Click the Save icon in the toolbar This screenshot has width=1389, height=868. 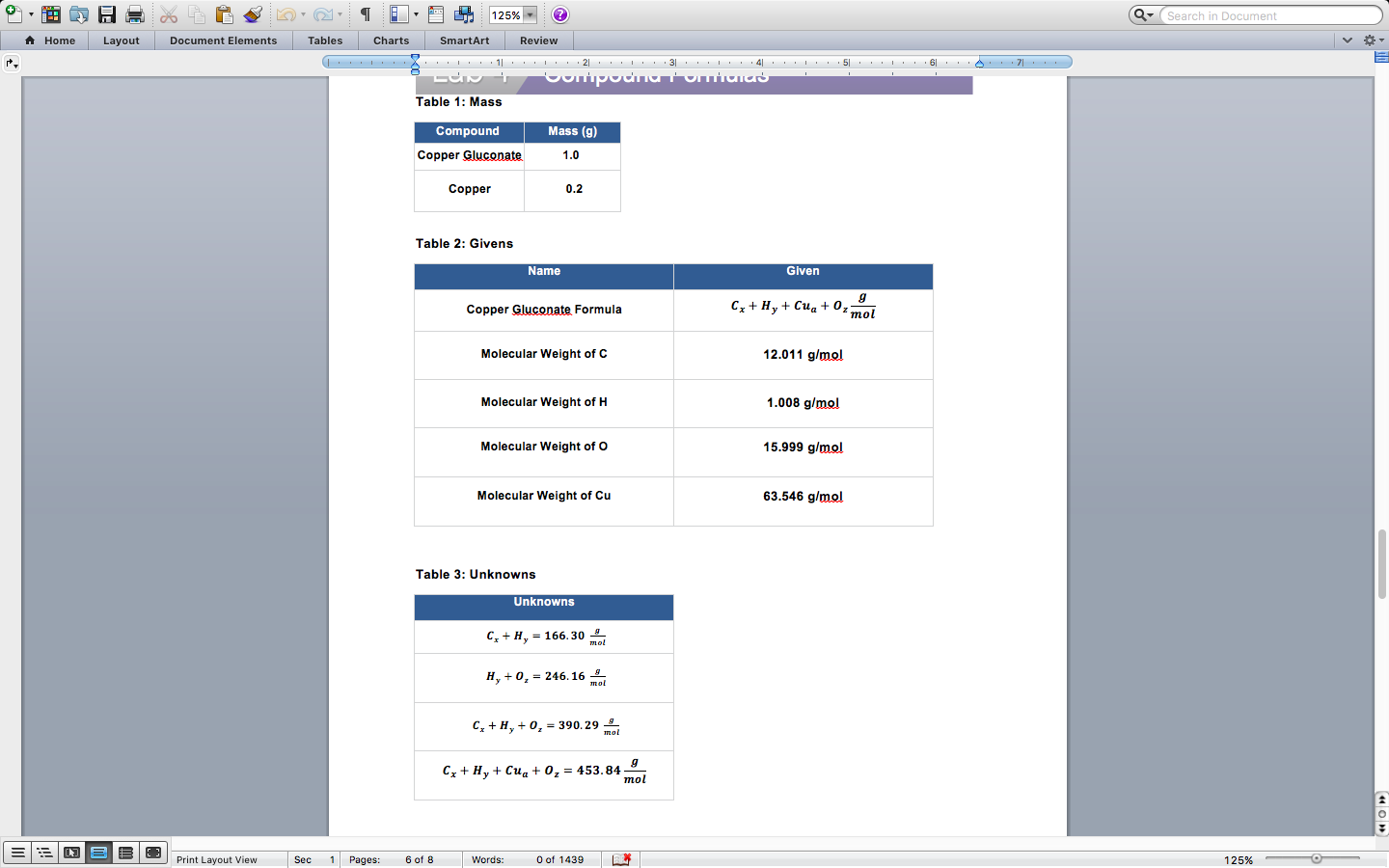click(x=106, y=14)
